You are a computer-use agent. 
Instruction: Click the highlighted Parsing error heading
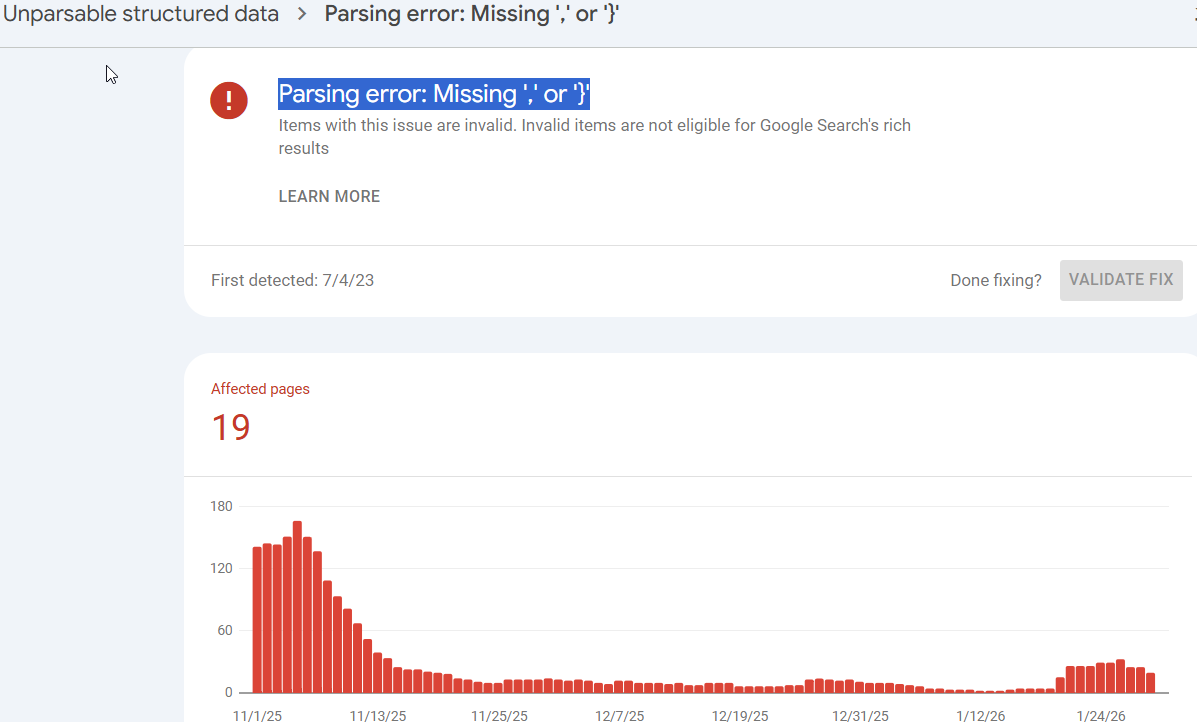[x=434, y=94]
